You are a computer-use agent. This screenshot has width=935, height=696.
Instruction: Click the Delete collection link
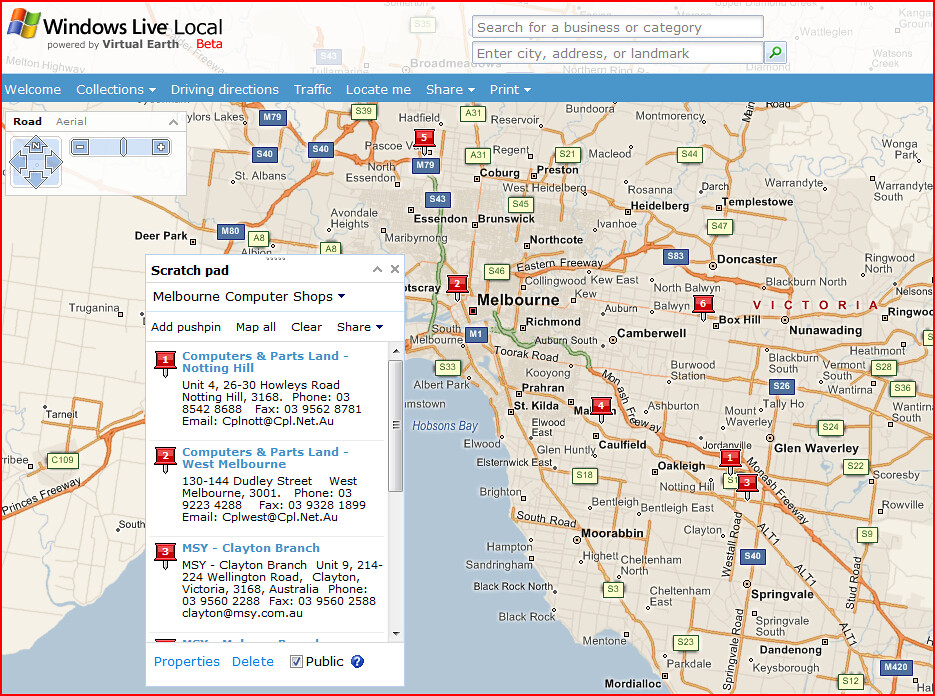tap(253, 661)
